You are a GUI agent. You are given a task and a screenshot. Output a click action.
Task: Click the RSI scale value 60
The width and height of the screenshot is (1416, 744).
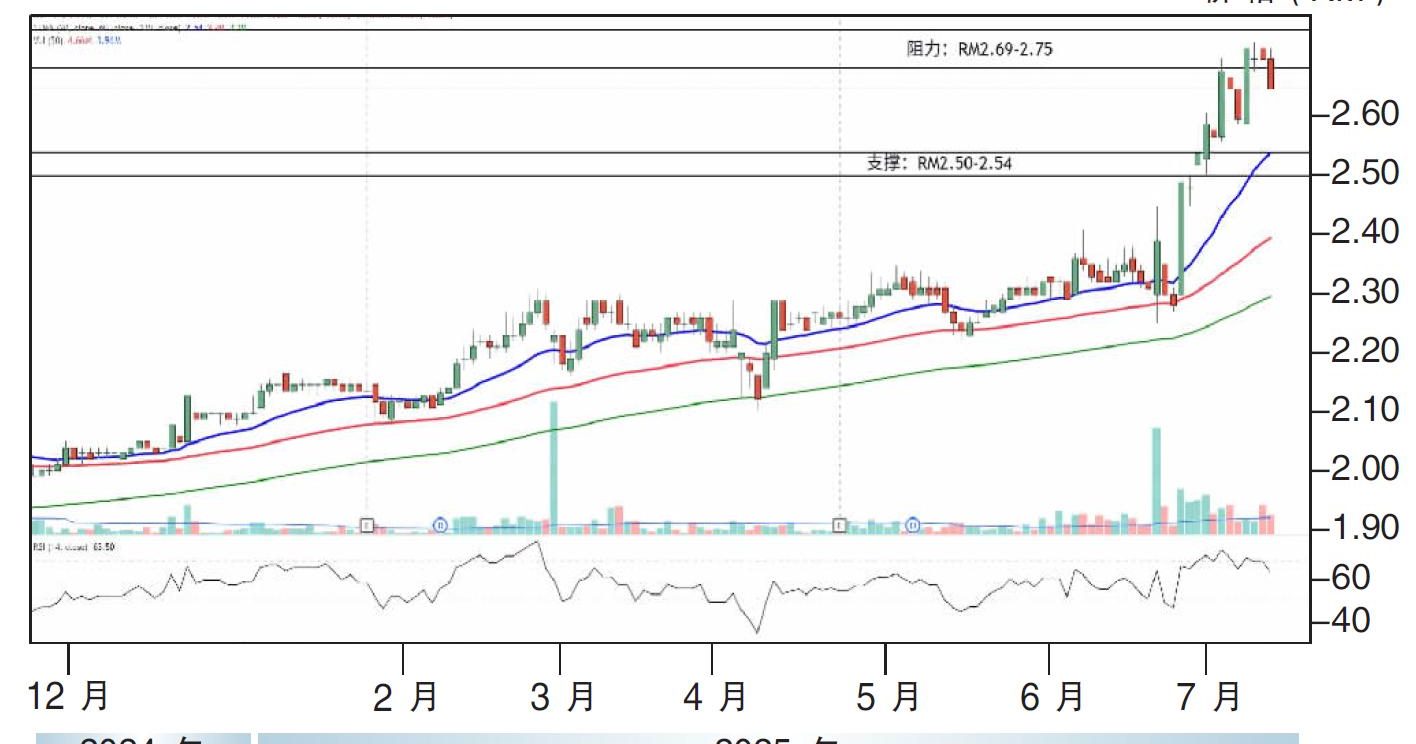(x=1350, y=578)
